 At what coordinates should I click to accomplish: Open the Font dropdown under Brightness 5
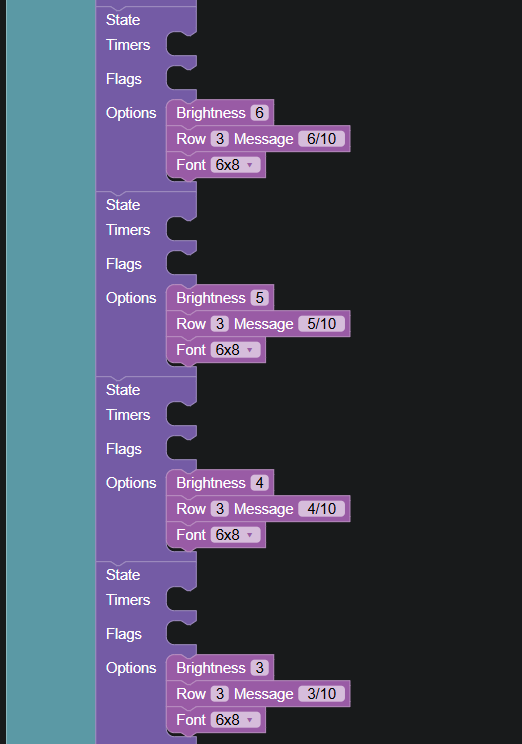tap(235, 350)
